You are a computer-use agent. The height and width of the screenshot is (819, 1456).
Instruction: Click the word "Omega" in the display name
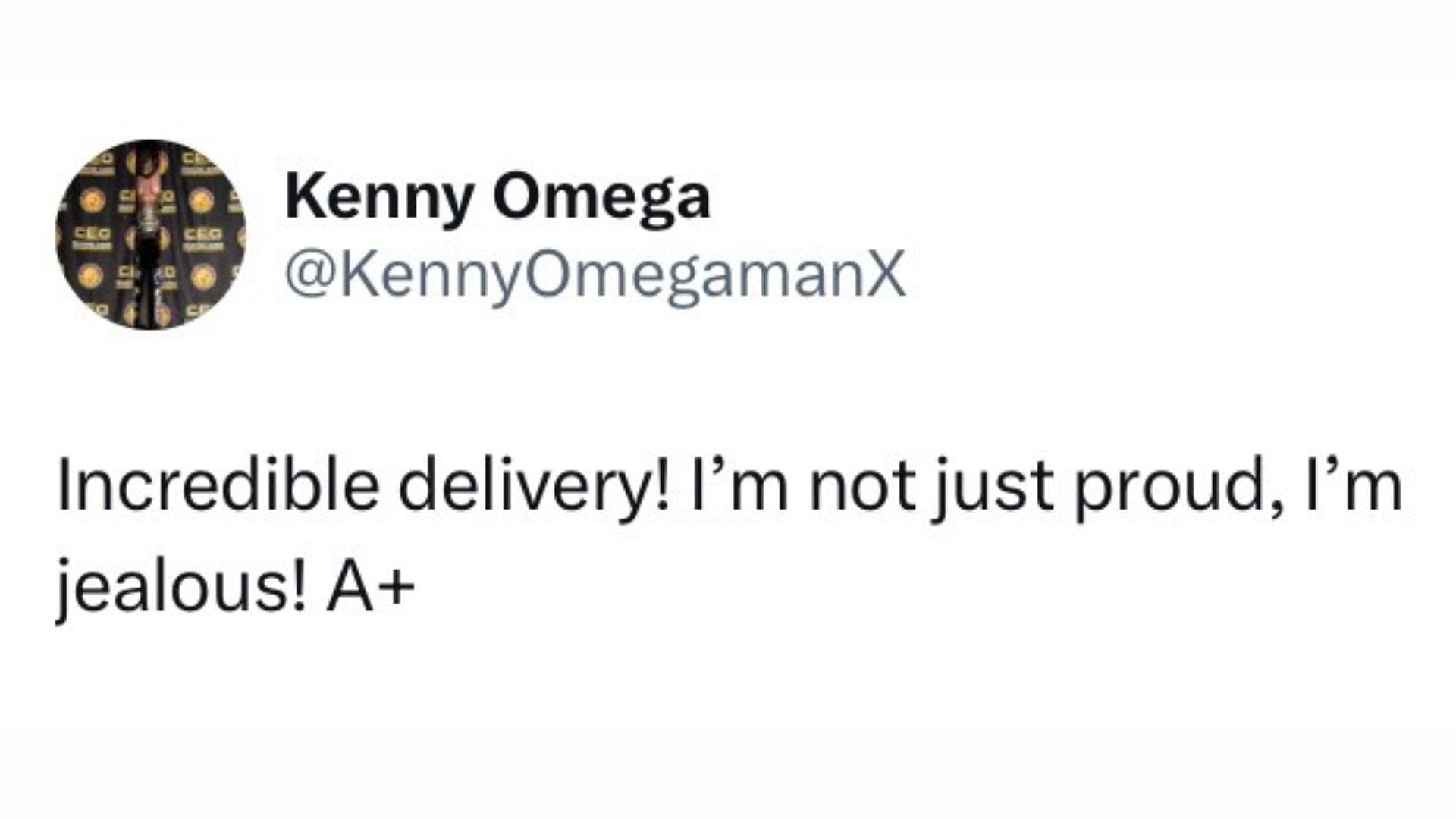[601, 198]
